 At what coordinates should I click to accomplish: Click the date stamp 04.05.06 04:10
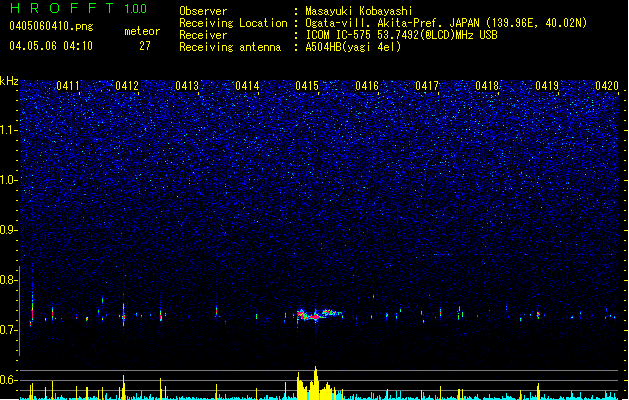point(51,46)
